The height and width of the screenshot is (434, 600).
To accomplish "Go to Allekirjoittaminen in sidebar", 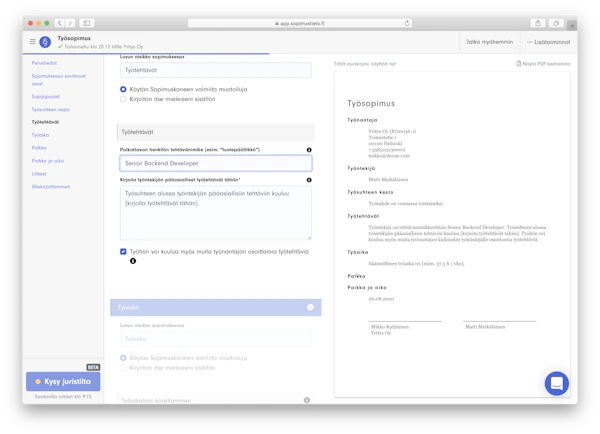I will coord(51,187).
